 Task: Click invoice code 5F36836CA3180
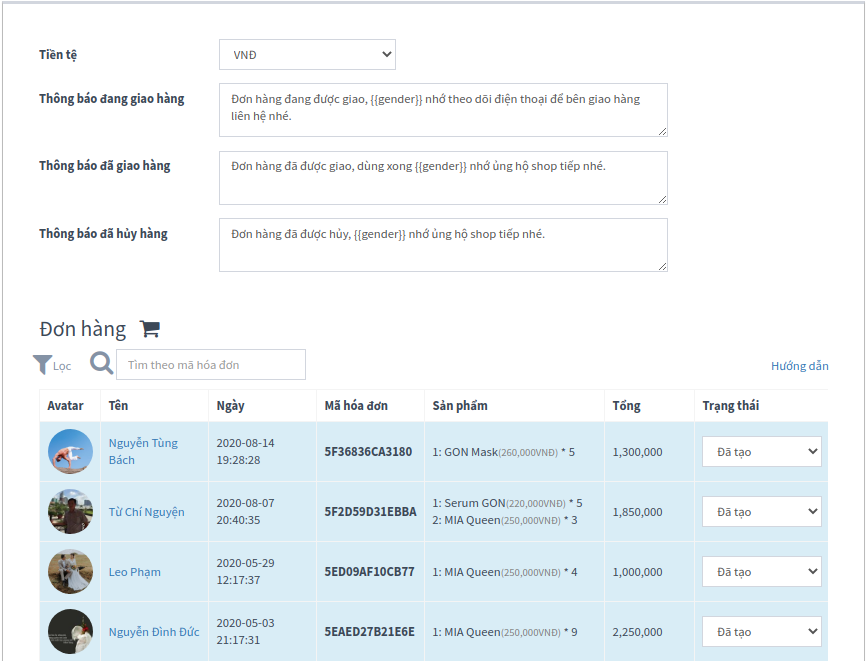click(x=368, y=452)
